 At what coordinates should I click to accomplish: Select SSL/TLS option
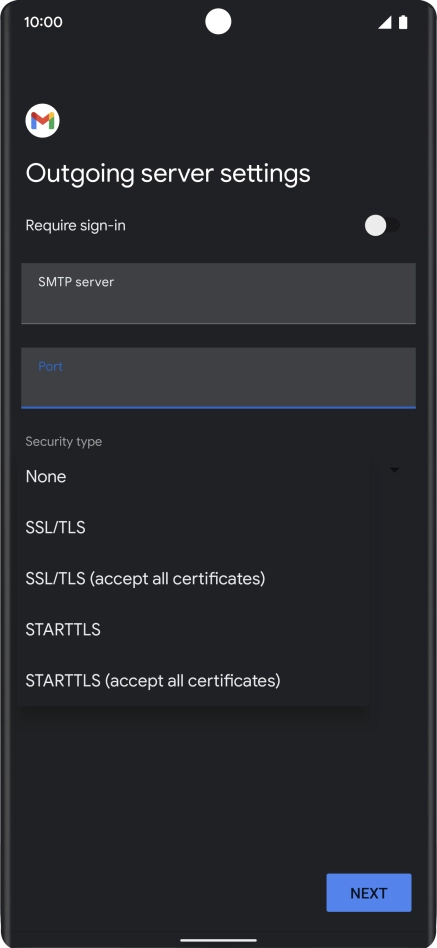(193, 528)
